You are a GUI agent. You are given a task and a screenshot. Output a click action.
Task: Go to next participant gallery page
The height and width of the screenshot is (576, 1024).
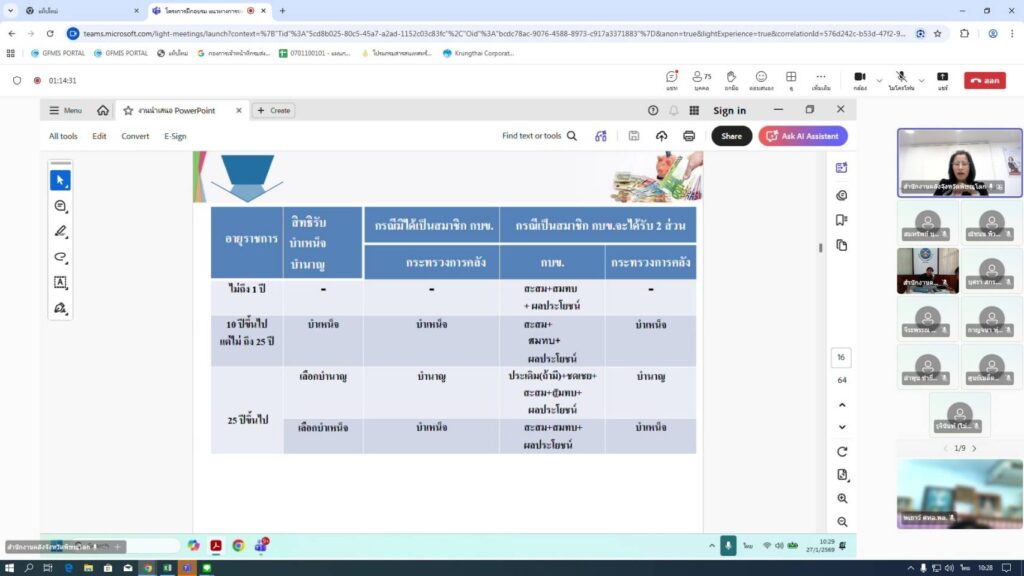974,448
